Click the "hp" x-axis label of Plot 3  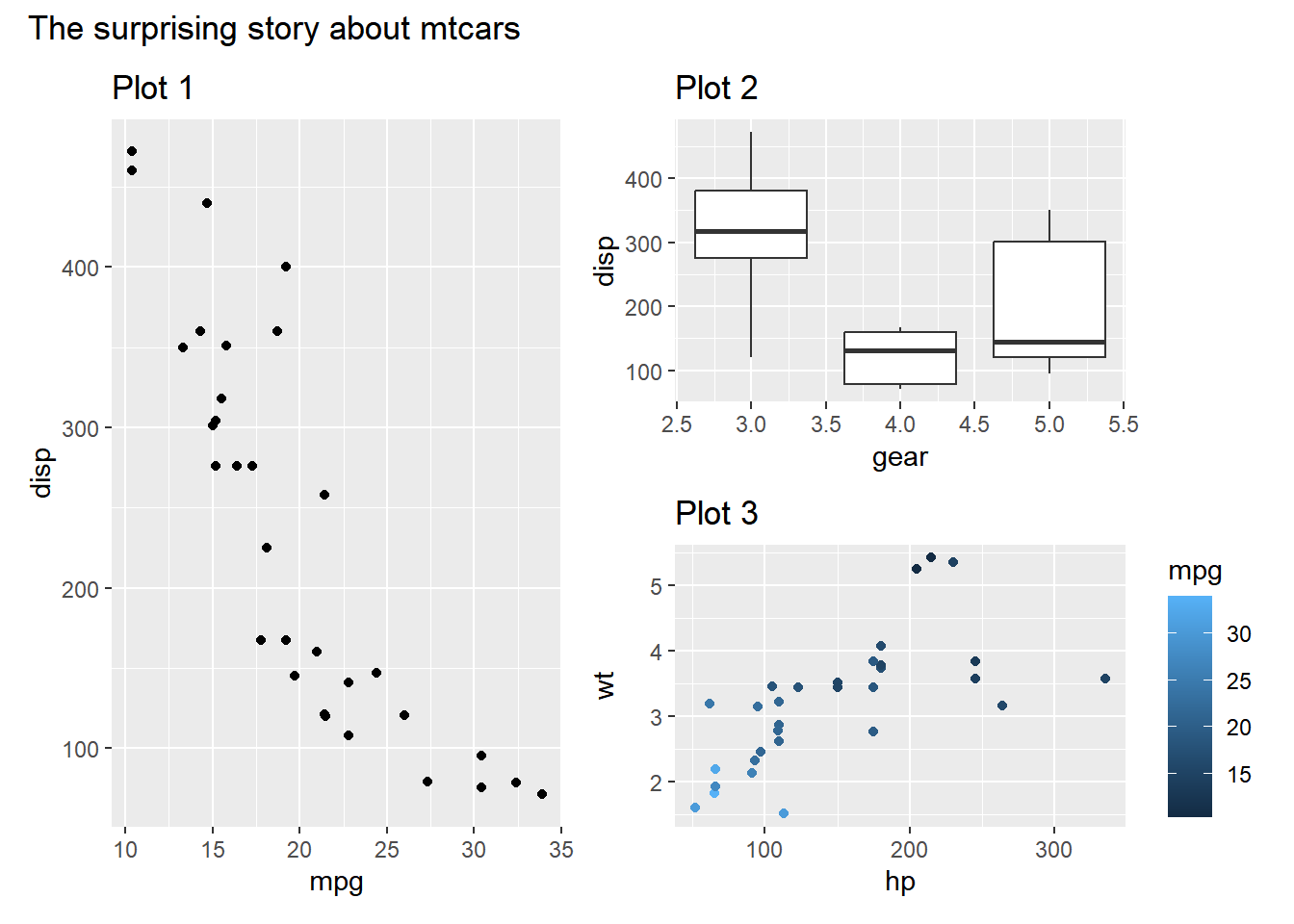pyautogui.click(x=900, y=882)
